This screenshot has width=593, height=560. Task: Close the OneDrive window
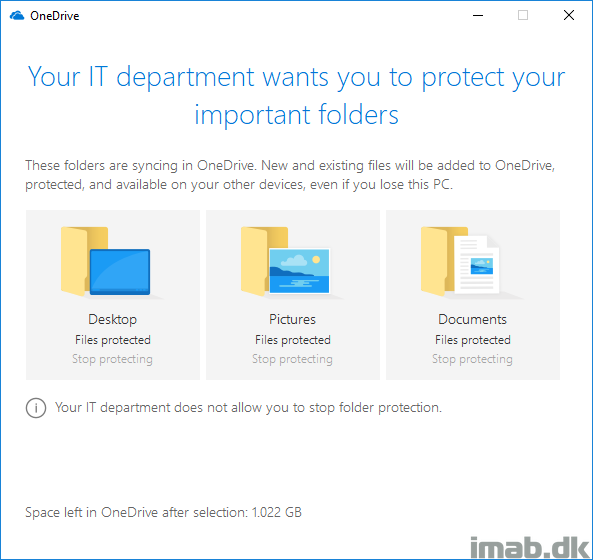point(569,15)
